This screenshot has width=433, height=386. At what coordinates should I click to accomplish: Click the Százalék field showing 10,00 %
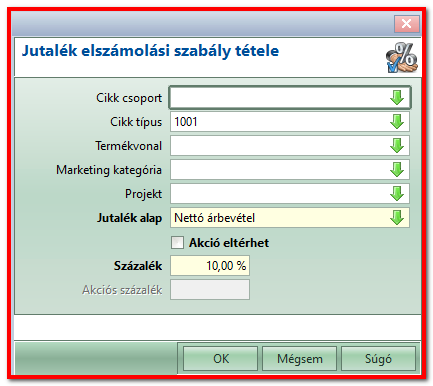(x=210, y=266)
